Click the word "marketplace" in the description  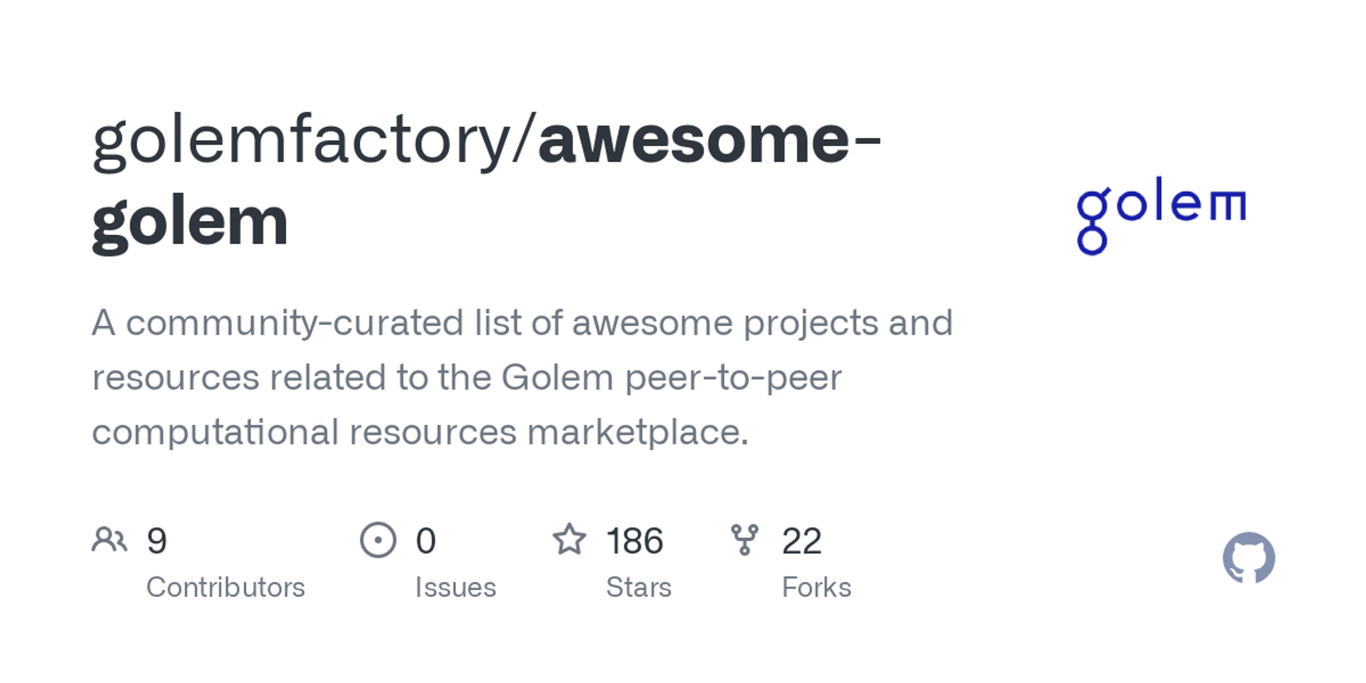tap(636, 432)
